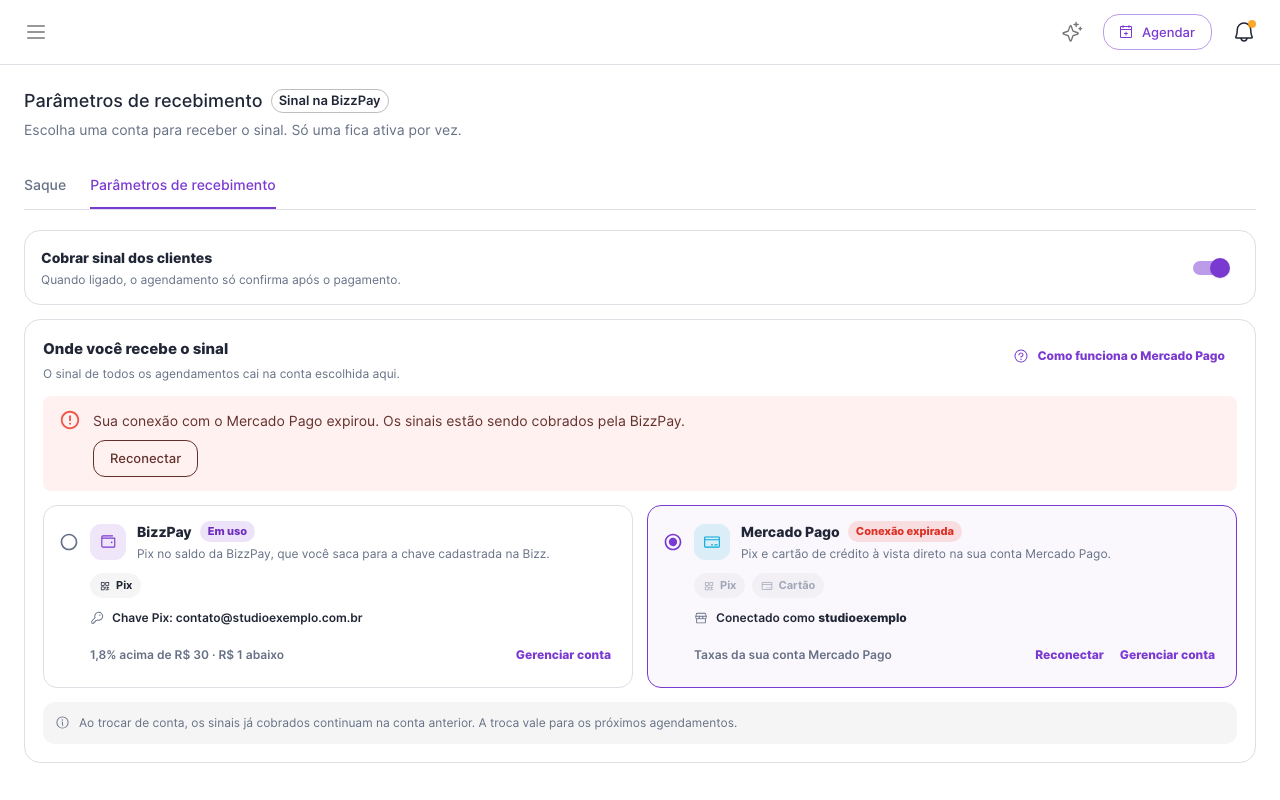
Task: Click the store icon beside Conectado como
Action: pos(701,618)
